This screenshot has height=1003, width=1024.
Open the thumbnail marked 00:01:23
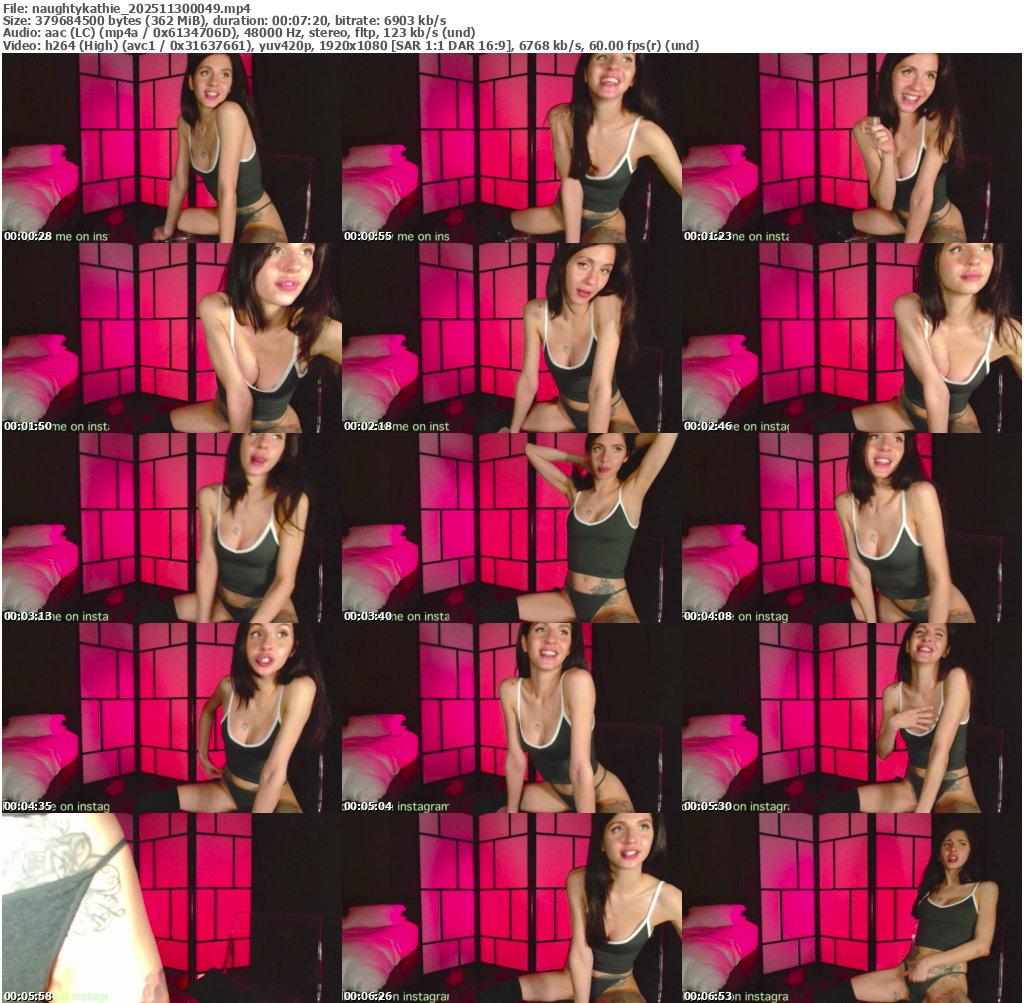[851, 148]
